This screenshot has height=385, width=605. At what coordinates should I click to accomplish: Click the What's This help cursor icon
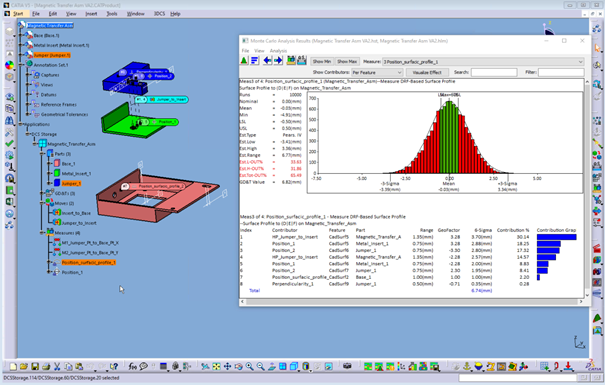114,366
